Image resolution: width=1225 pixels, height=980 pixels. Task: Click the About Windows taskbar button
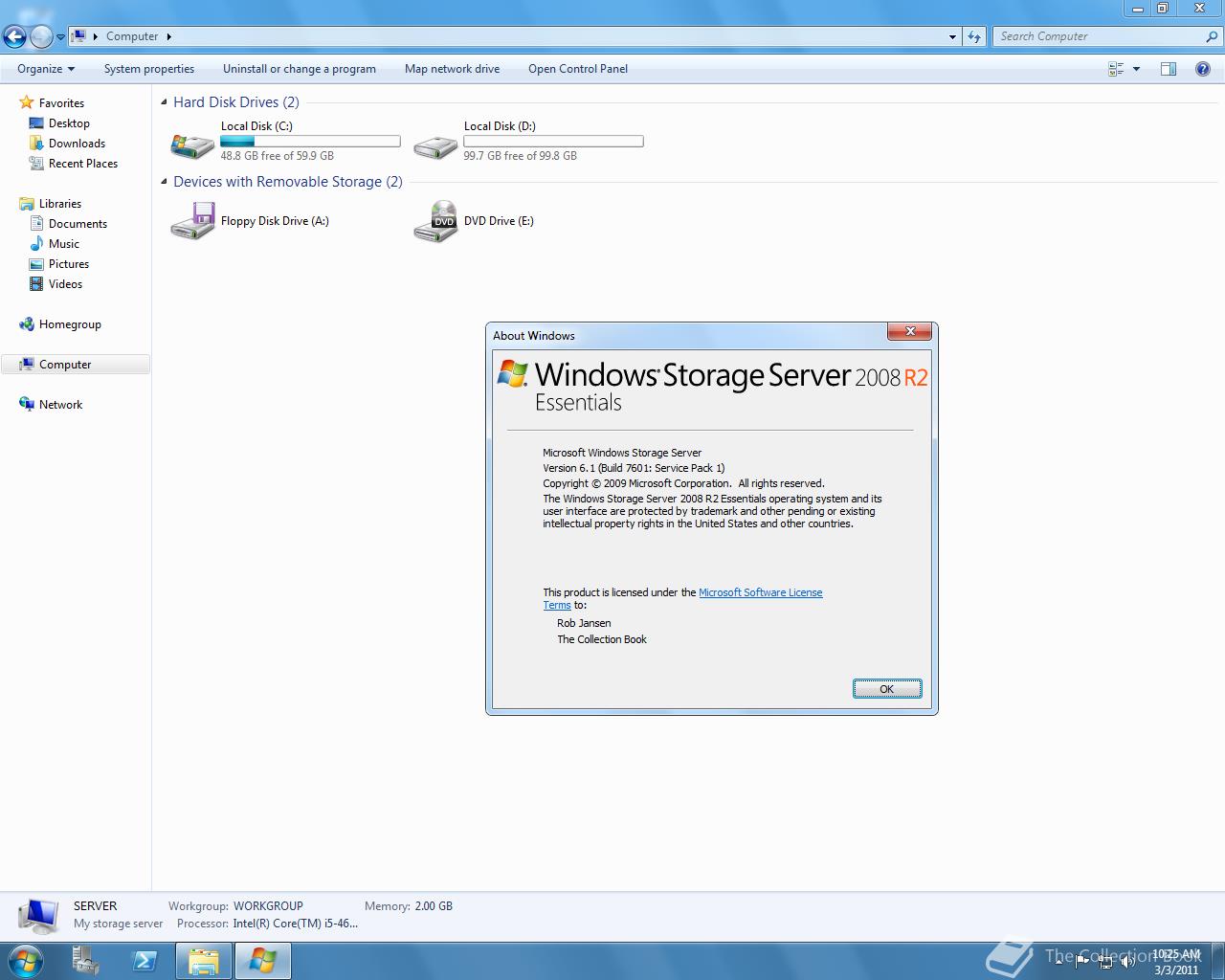click(x=262, y=960)
